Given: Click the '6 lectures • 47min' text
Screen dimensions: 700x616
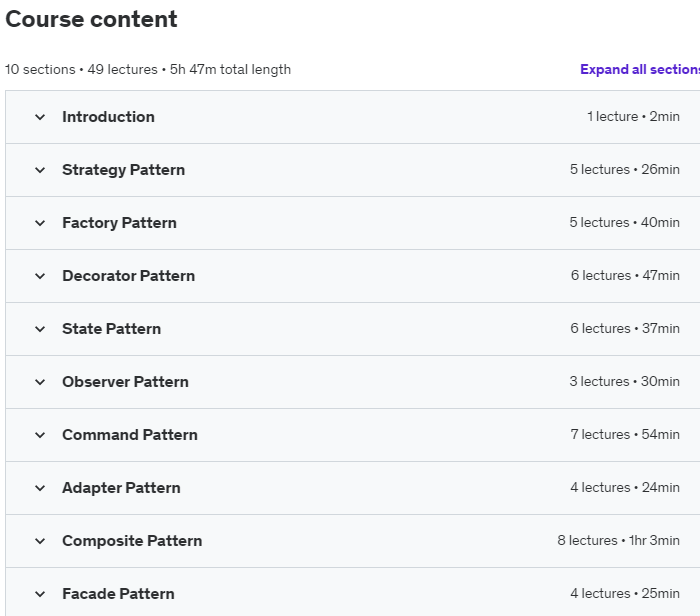Looking at the screenshot, I should point(625,275).
